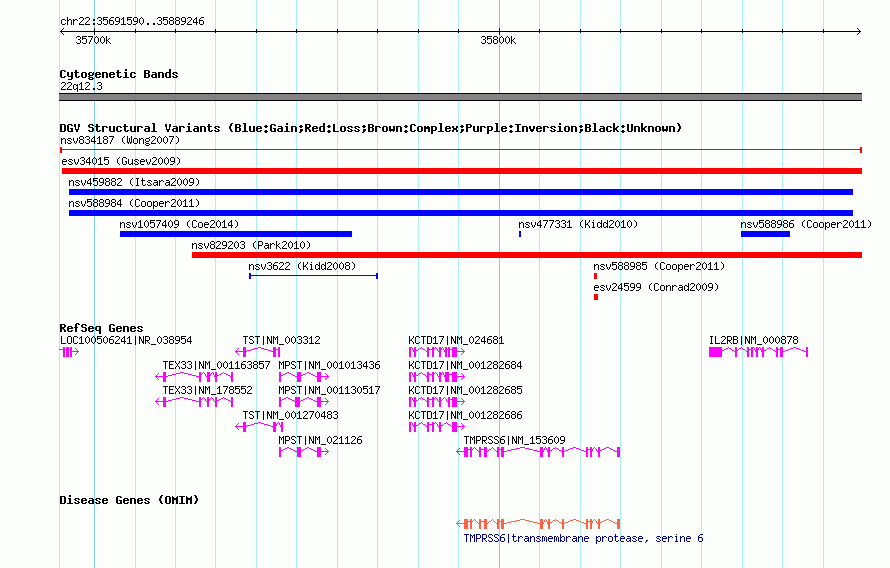Open the MPST|NM_001013436 transcript label
Viewport: 890px width, 568px height.
tap(329, 365)
